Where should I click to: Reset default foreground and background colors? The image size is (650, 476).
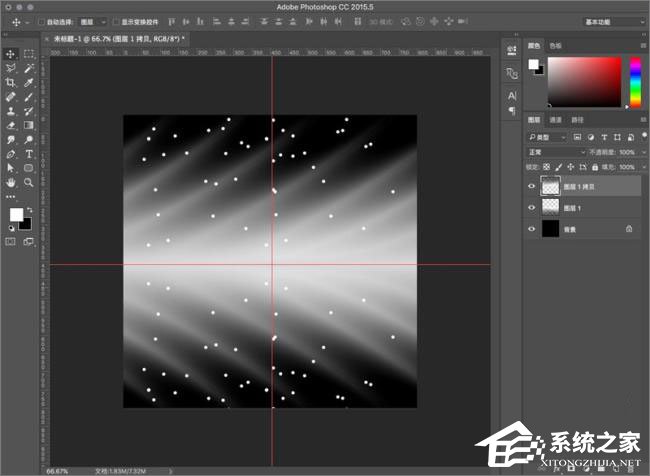(x=11, y=228)
